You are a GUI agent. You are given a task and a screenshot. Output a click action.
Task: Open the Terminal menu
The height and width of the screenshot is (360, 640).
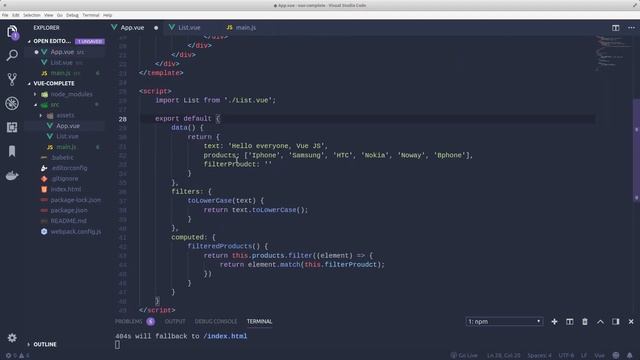click(x=91, y=15)
